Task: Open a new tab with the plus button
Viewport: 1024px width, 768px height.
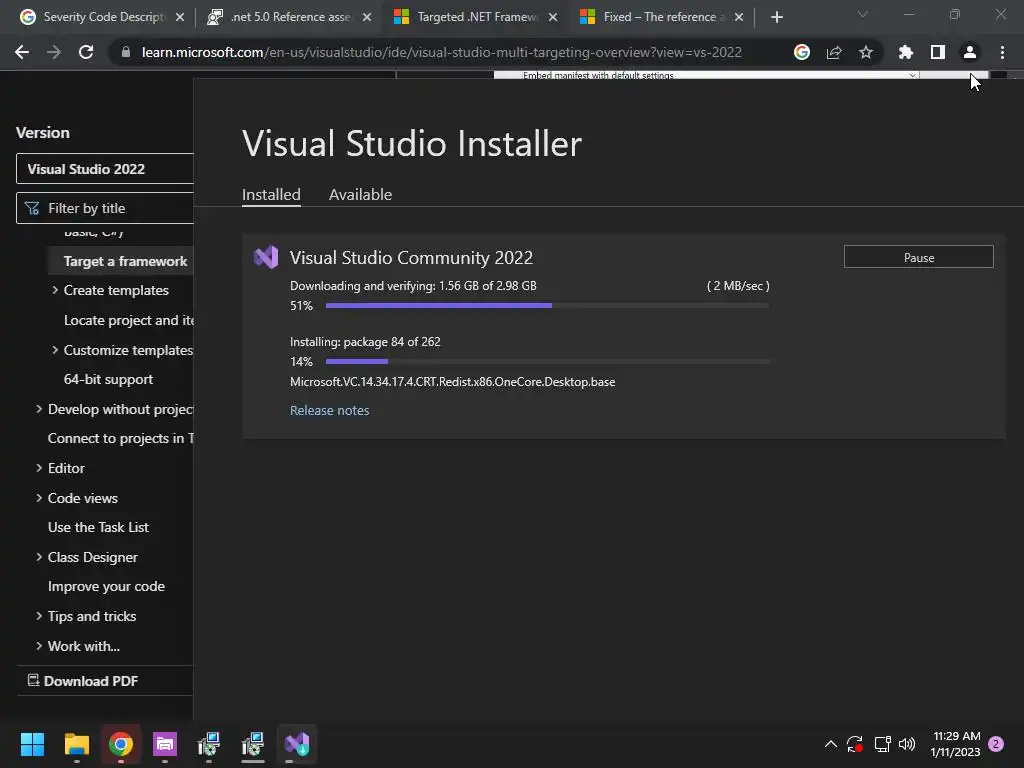Action: tap(776, 17)
